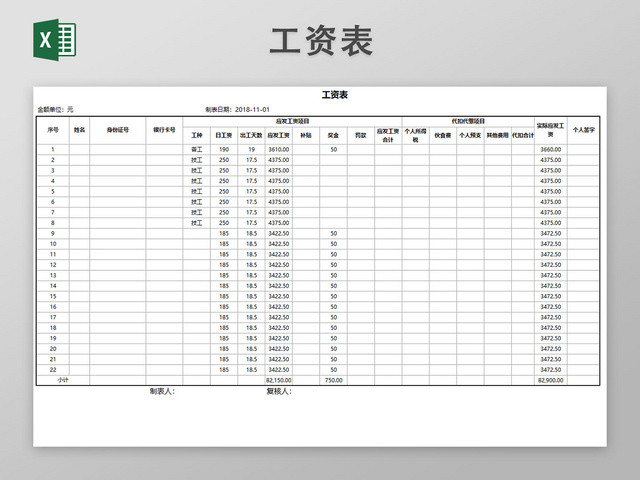Select the 应发工资 cell in row 9

click(279, 233)
